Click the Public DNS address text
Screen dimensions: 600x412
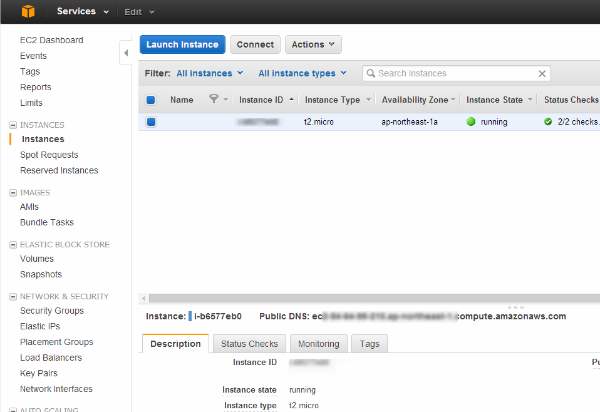point(439,316)
